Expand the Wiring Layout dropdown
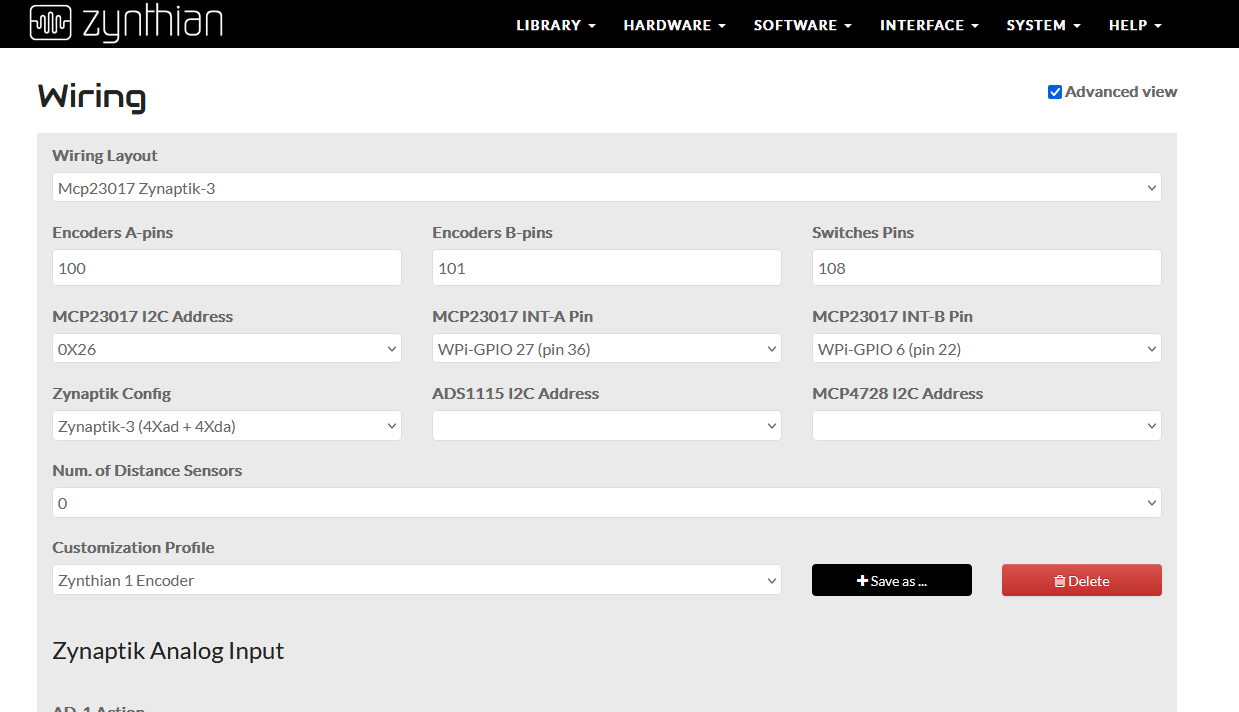The height and width of the screenshot is (712, 1239). tap(606, 187)
